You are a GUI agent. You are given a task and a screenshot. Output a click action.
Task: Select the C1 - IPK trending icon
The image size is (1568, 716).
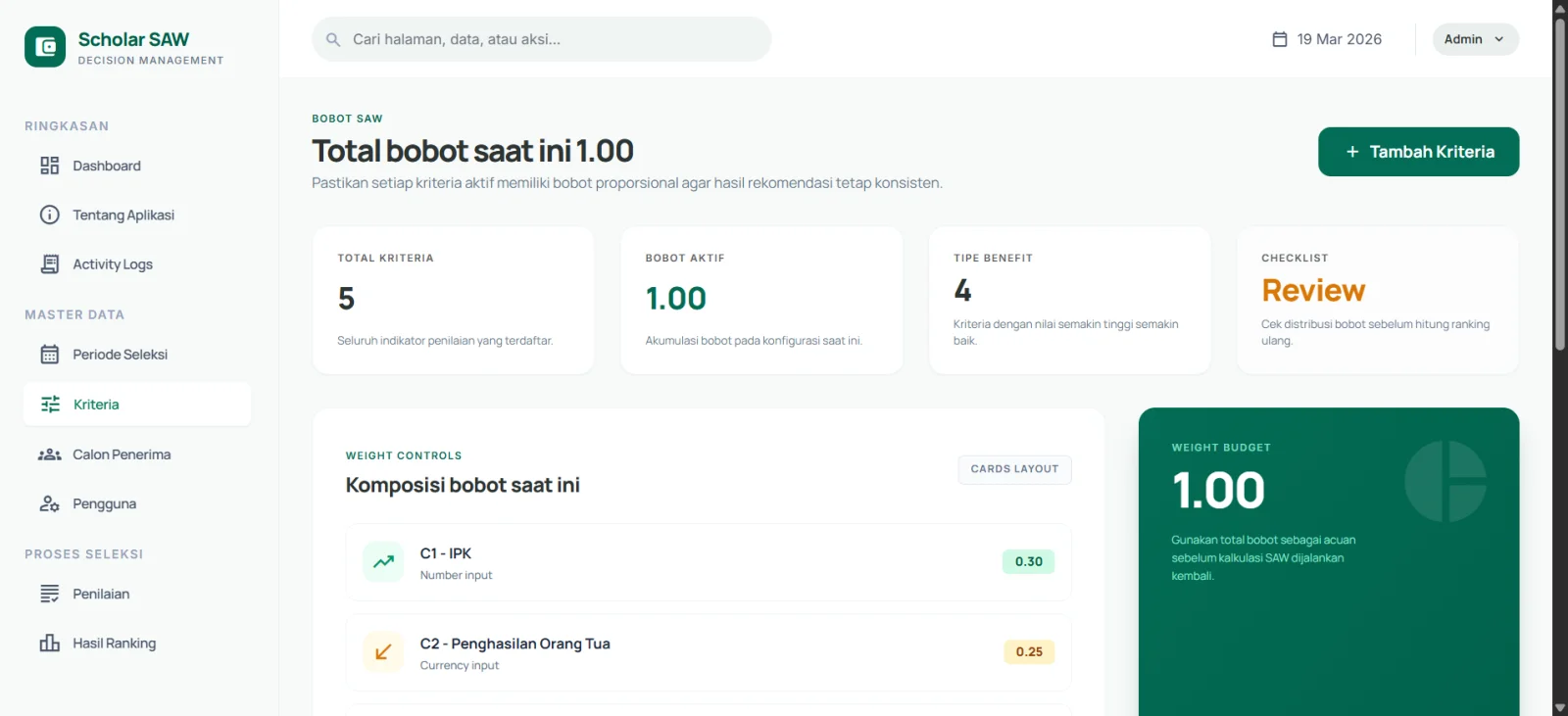383,562
